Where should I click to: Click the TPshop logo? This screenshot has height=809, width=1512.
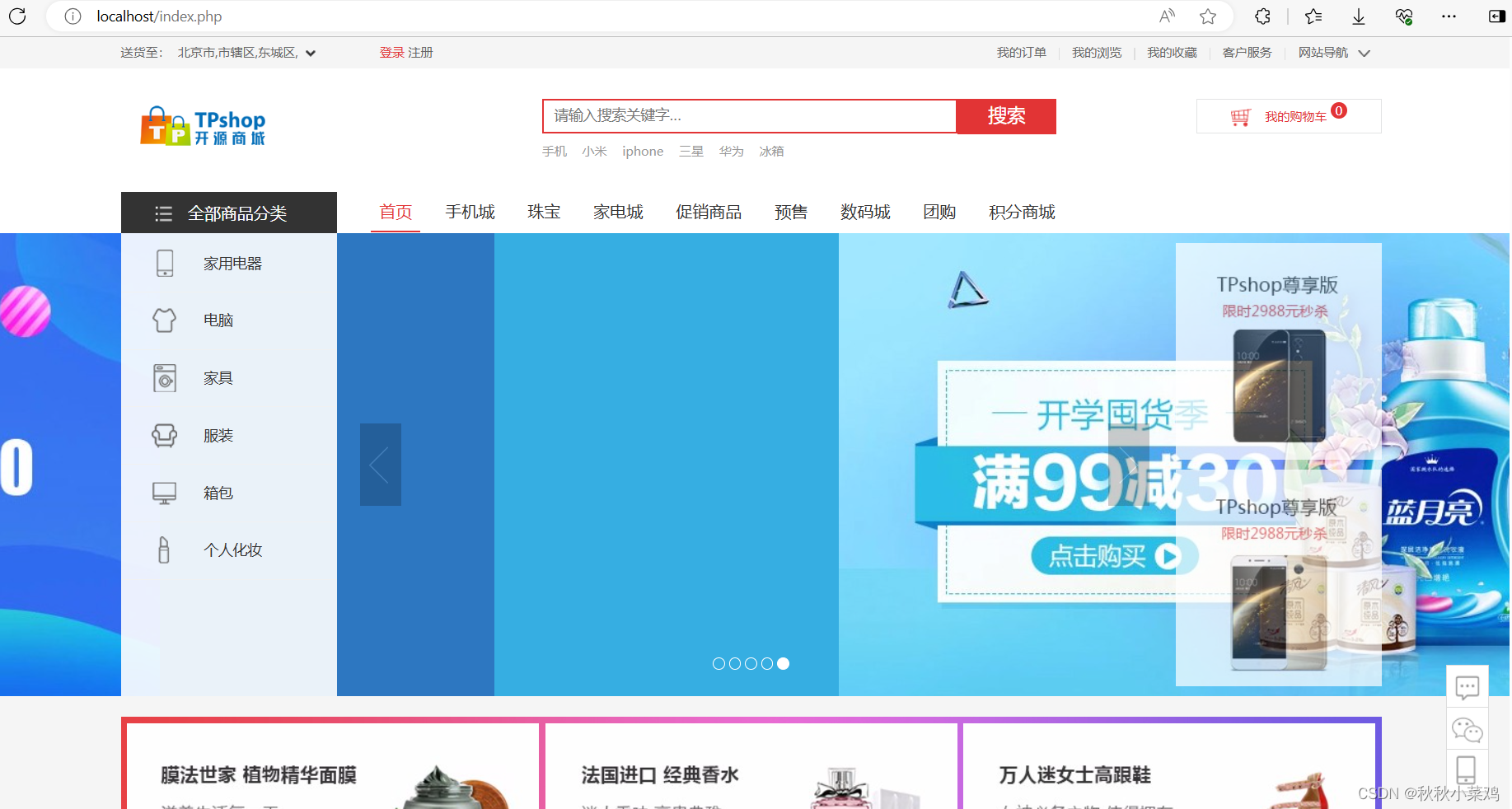pos(202,125)
